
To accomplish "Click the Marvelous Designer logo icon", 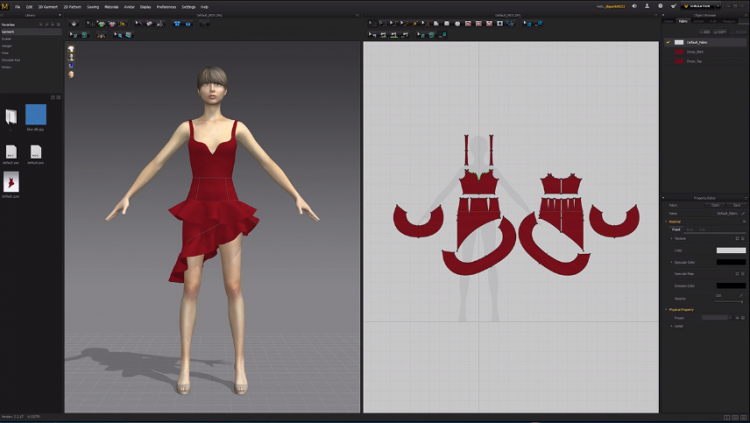I will (x=6, y=6).
